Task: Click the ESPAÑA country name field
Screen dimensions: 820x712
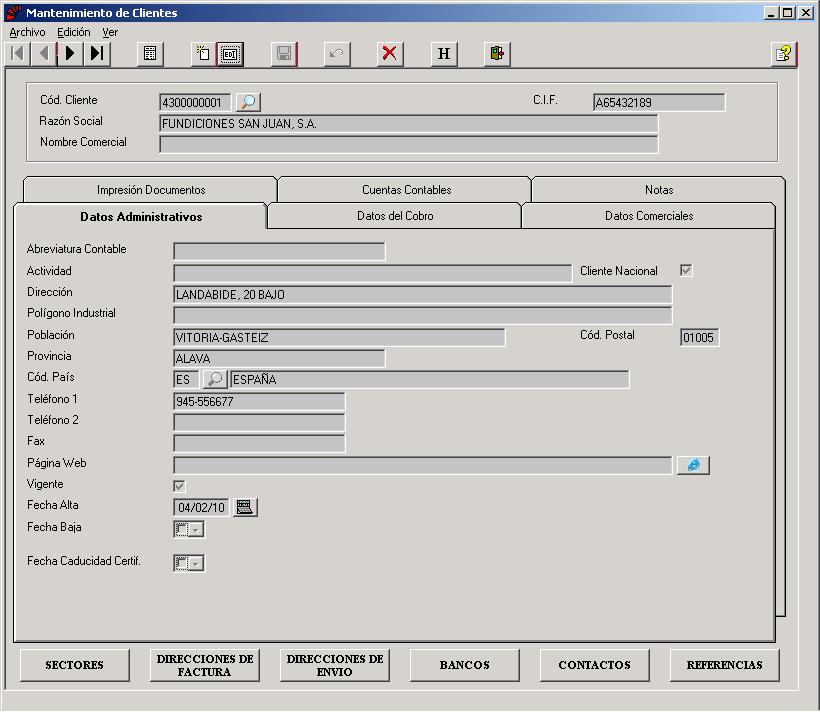Action: 429,379
